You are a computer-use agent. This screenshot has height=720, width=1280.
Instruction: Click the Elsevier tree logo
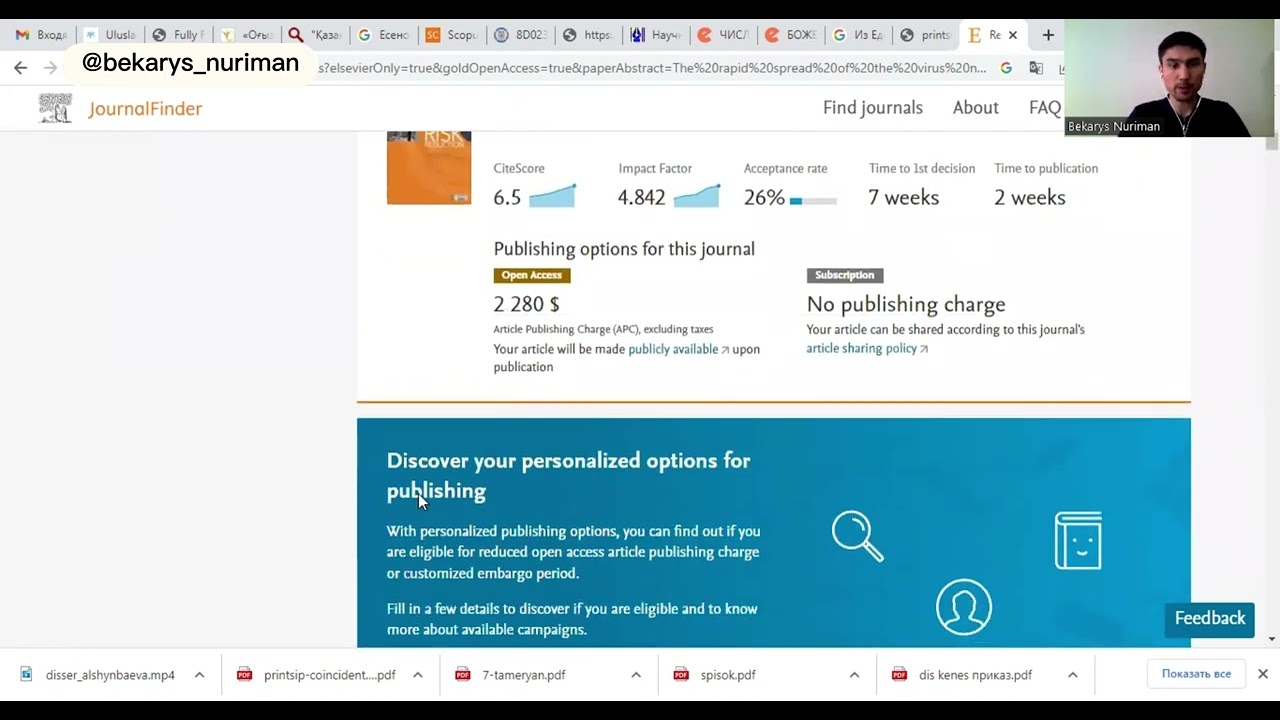tap(55, 108)
